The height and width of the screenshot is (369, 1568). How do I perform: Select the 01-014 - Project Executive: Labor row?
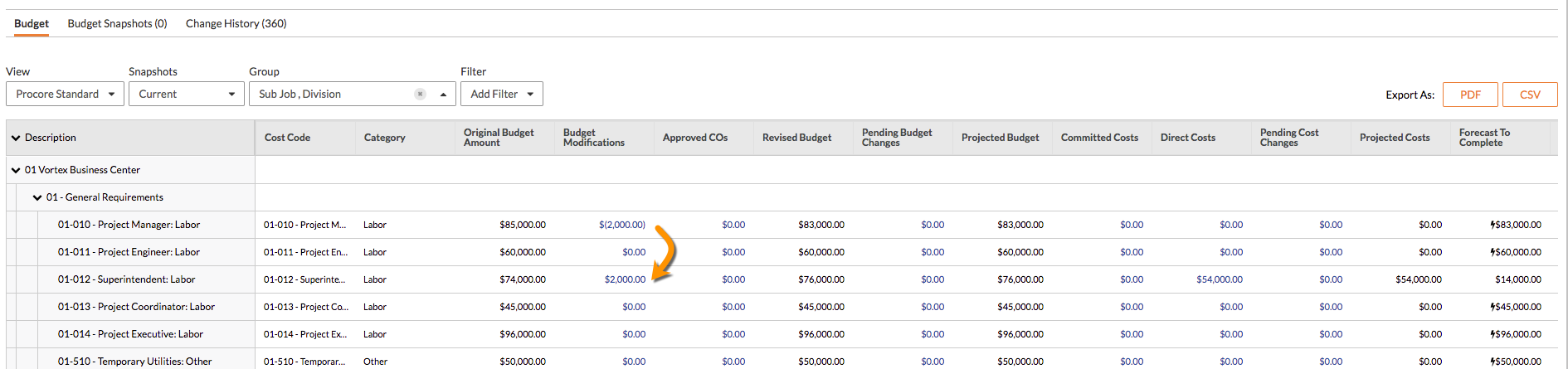(x=130, y=334)
